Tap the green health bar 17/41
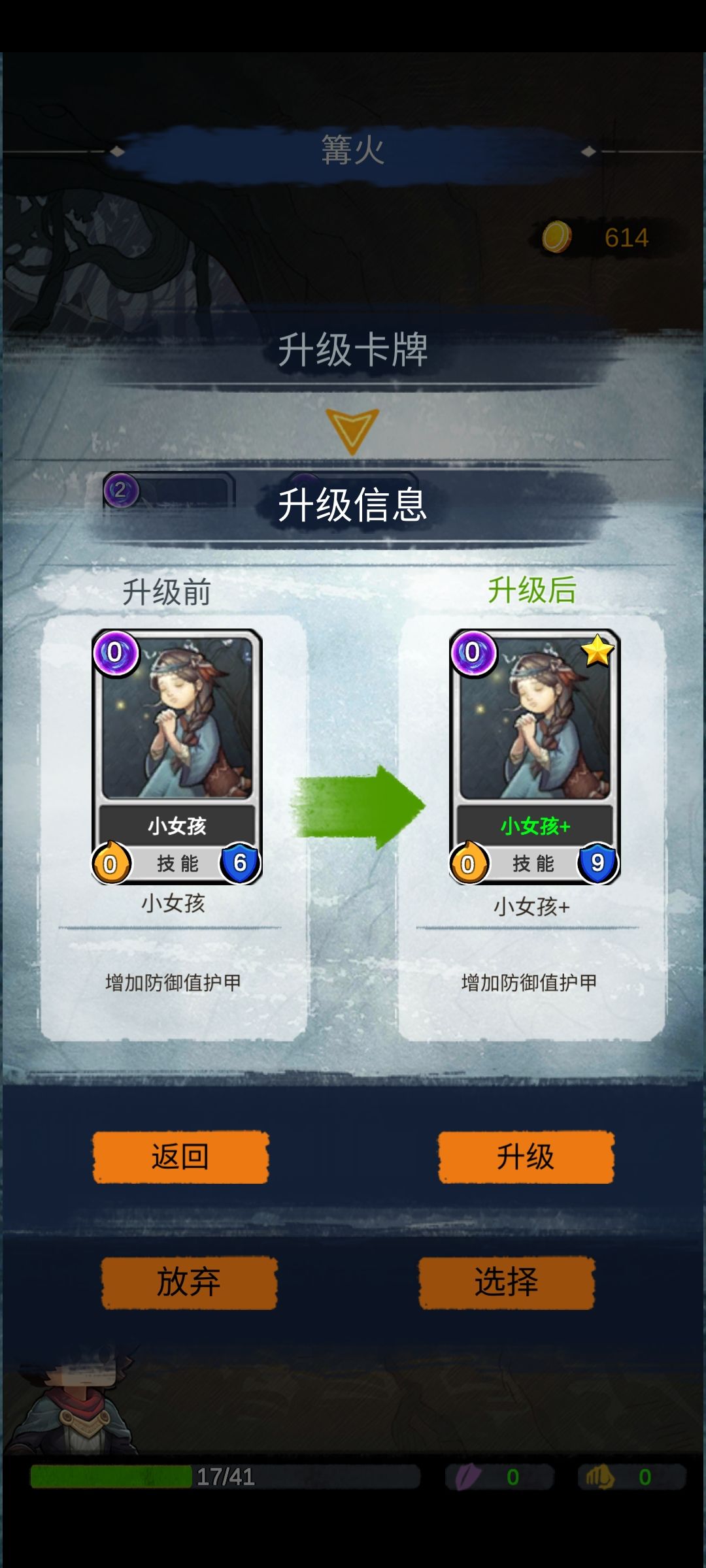The image size is (706, 1568). pyautogui.click(x=226, y=1477)
